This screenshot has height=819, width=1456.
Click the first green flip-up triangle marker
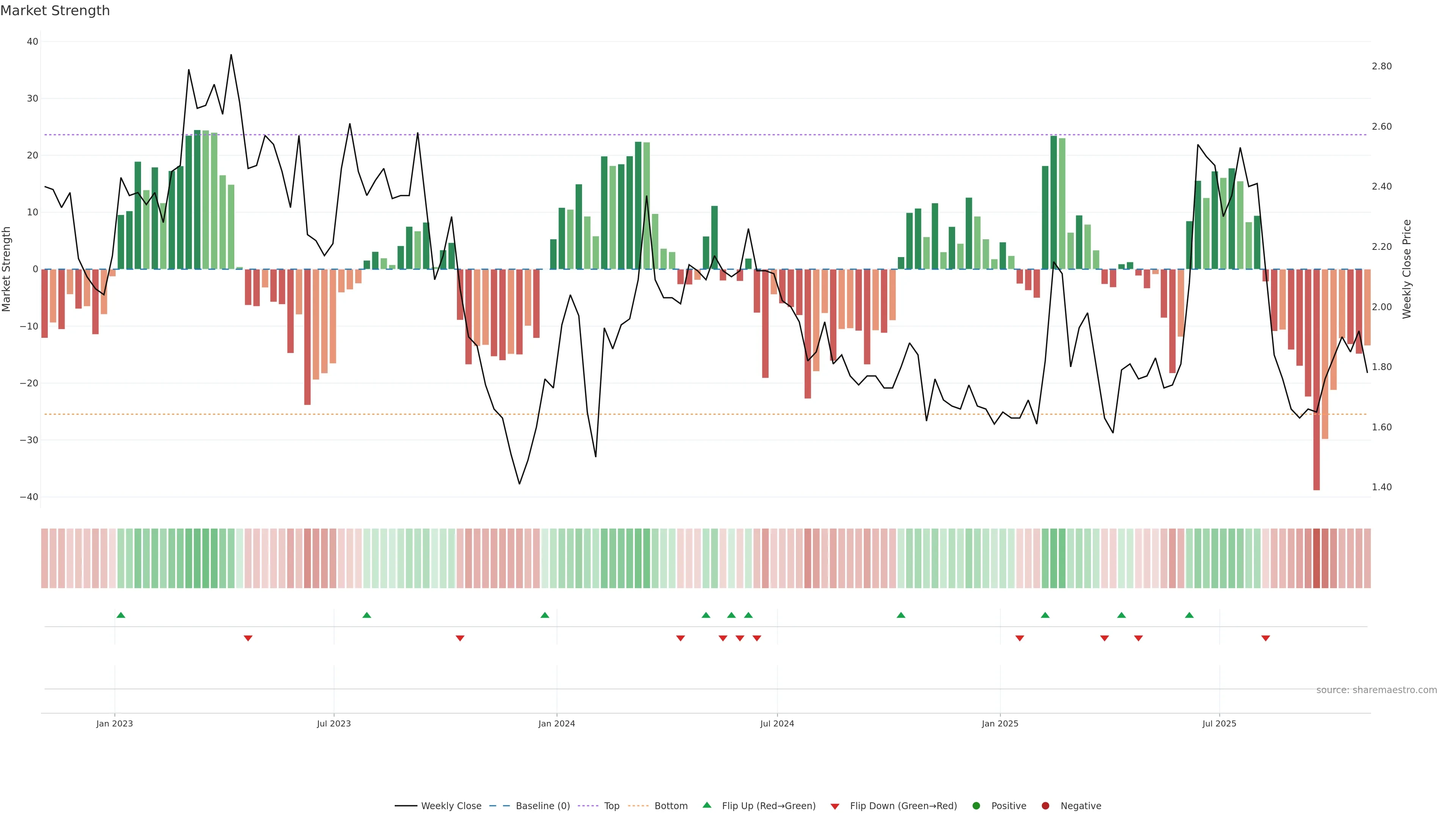click(x=121, y=615)
